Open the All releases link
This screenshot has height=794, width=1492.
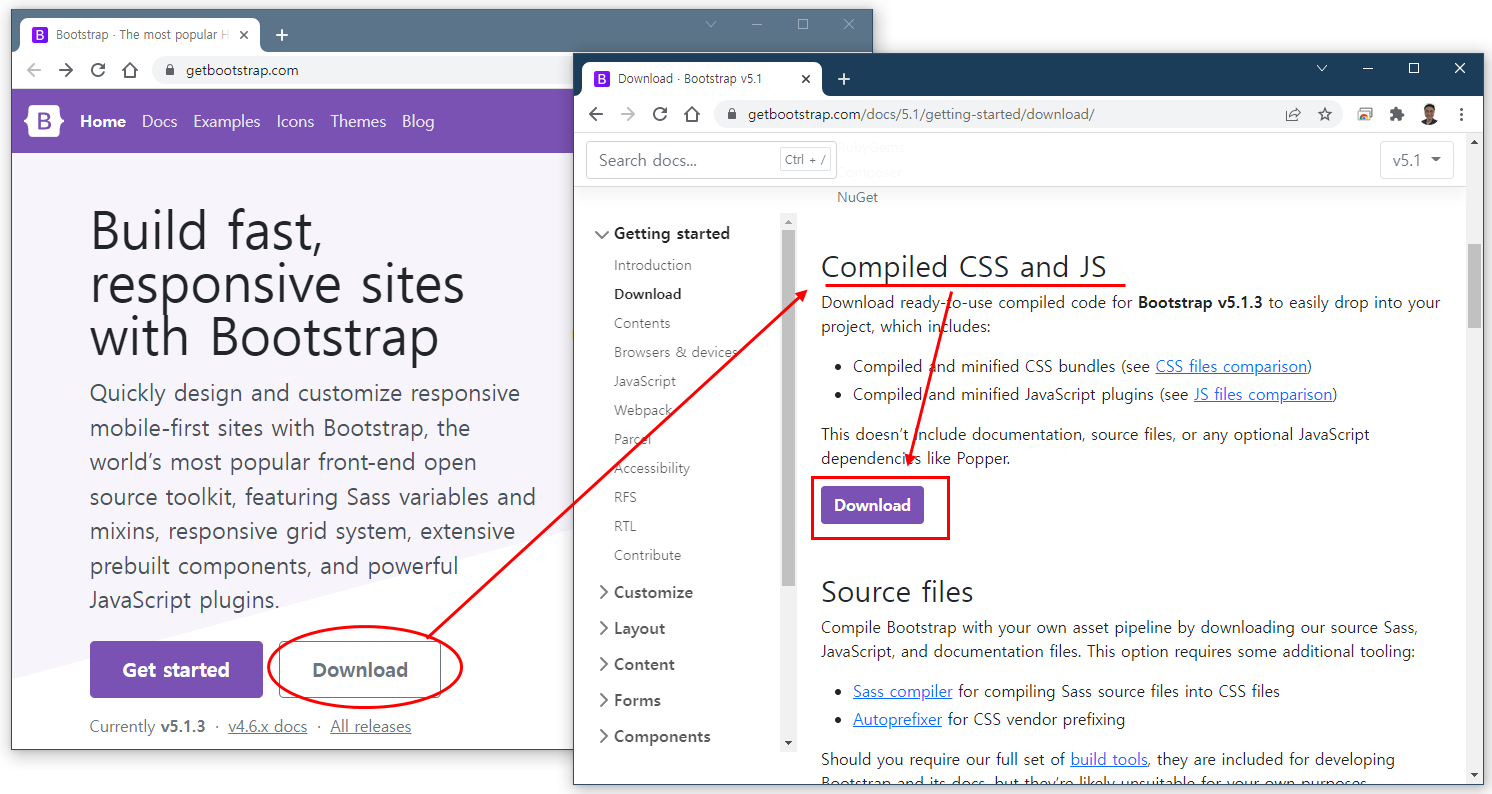coord(371,726)
